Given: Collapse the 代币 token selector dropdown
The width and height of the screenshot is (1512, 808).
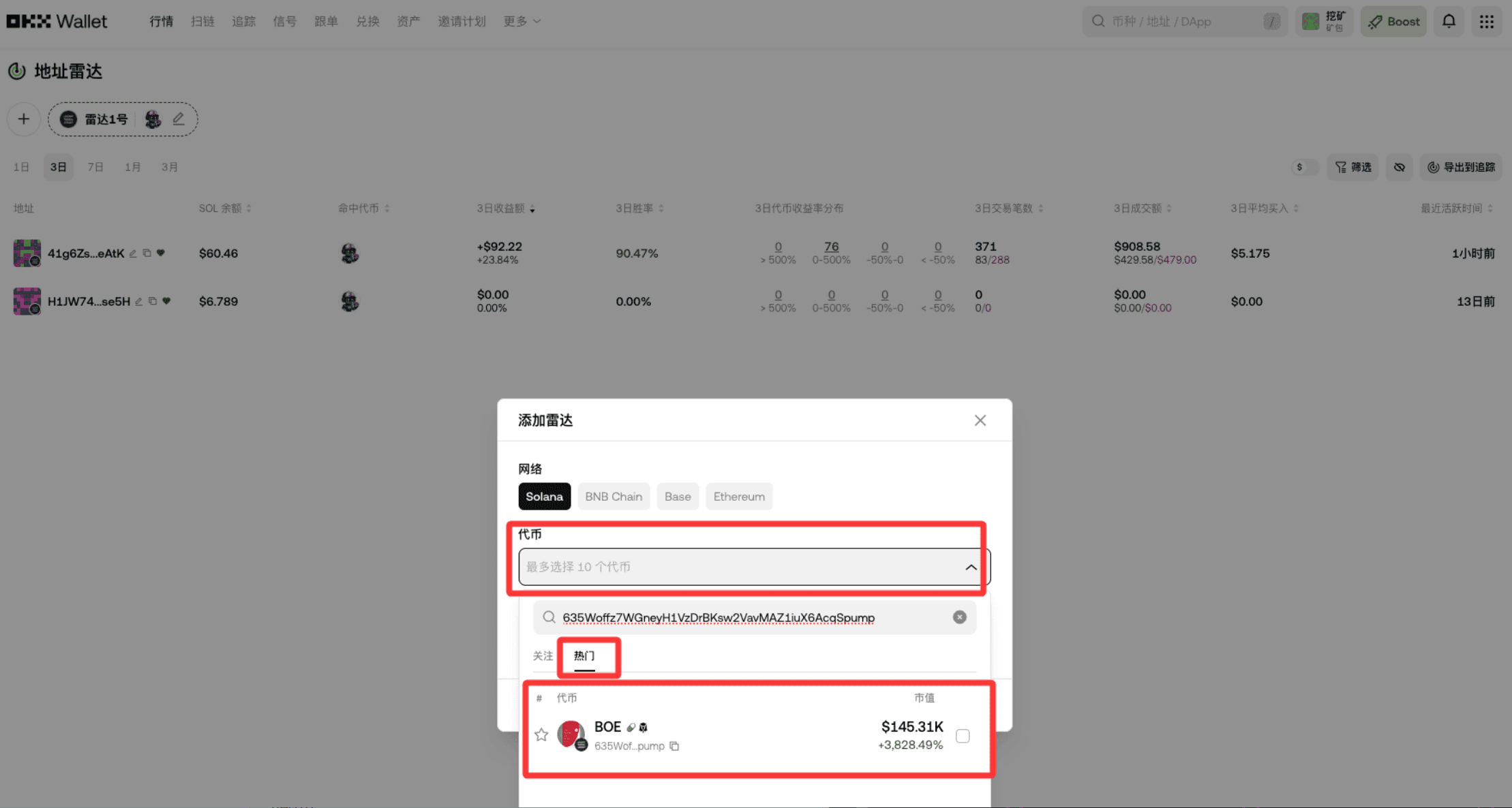Looking at the screenshot, I should point(971,567).
